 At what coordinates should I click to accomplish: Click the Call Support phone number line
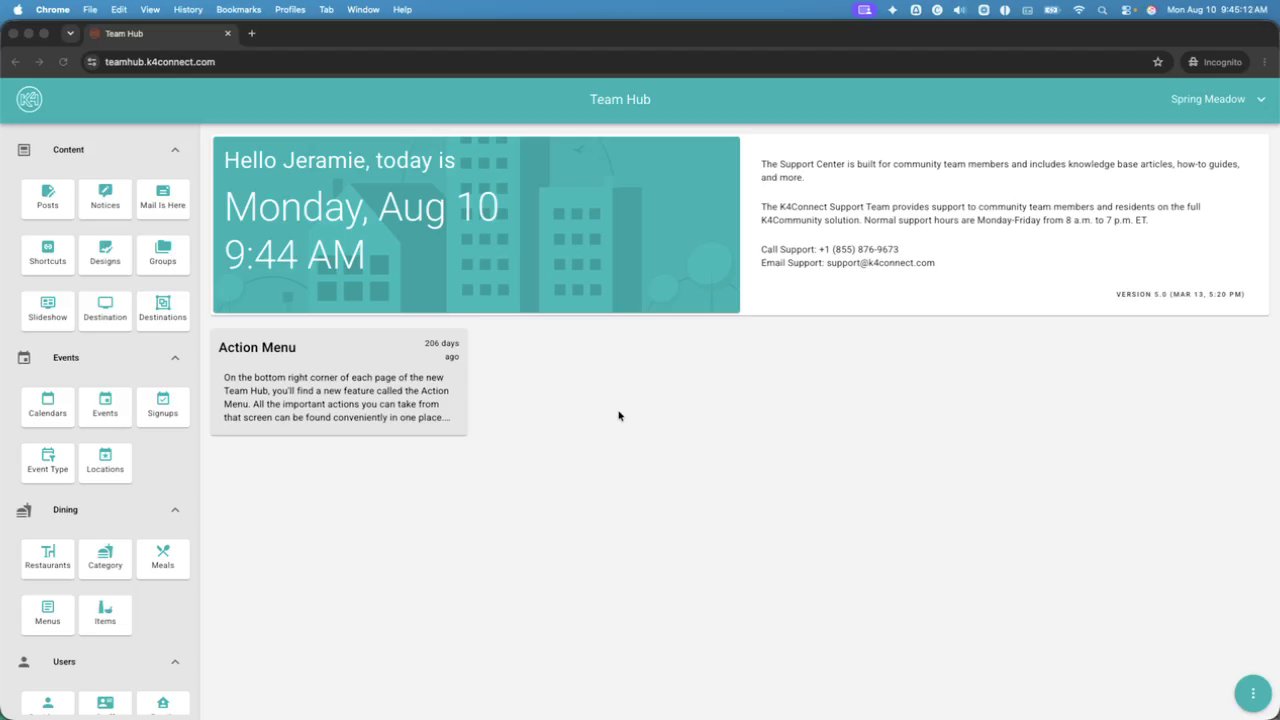pyautogui.click(x=830, y=249)
